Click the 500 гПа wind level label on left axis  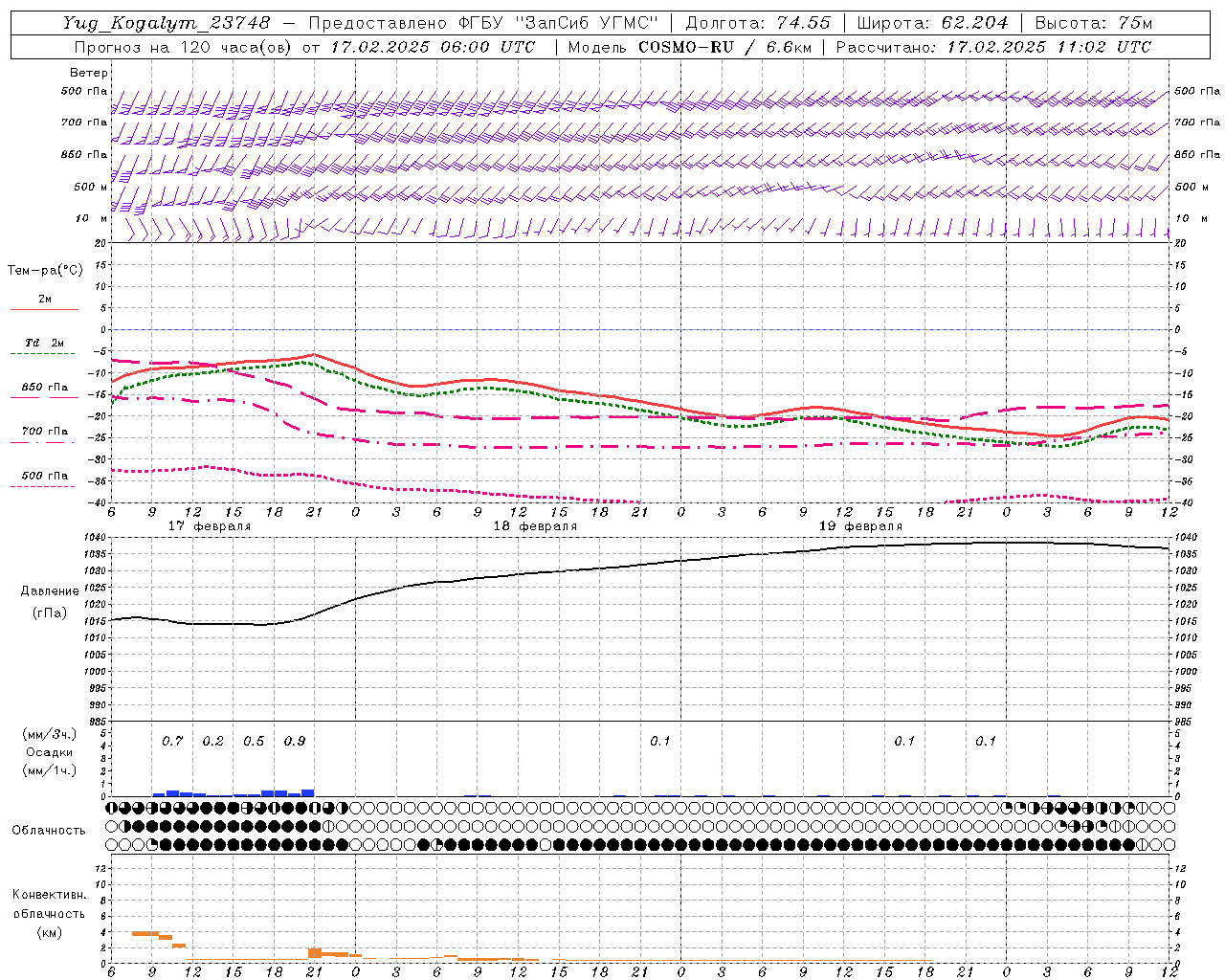84,91
